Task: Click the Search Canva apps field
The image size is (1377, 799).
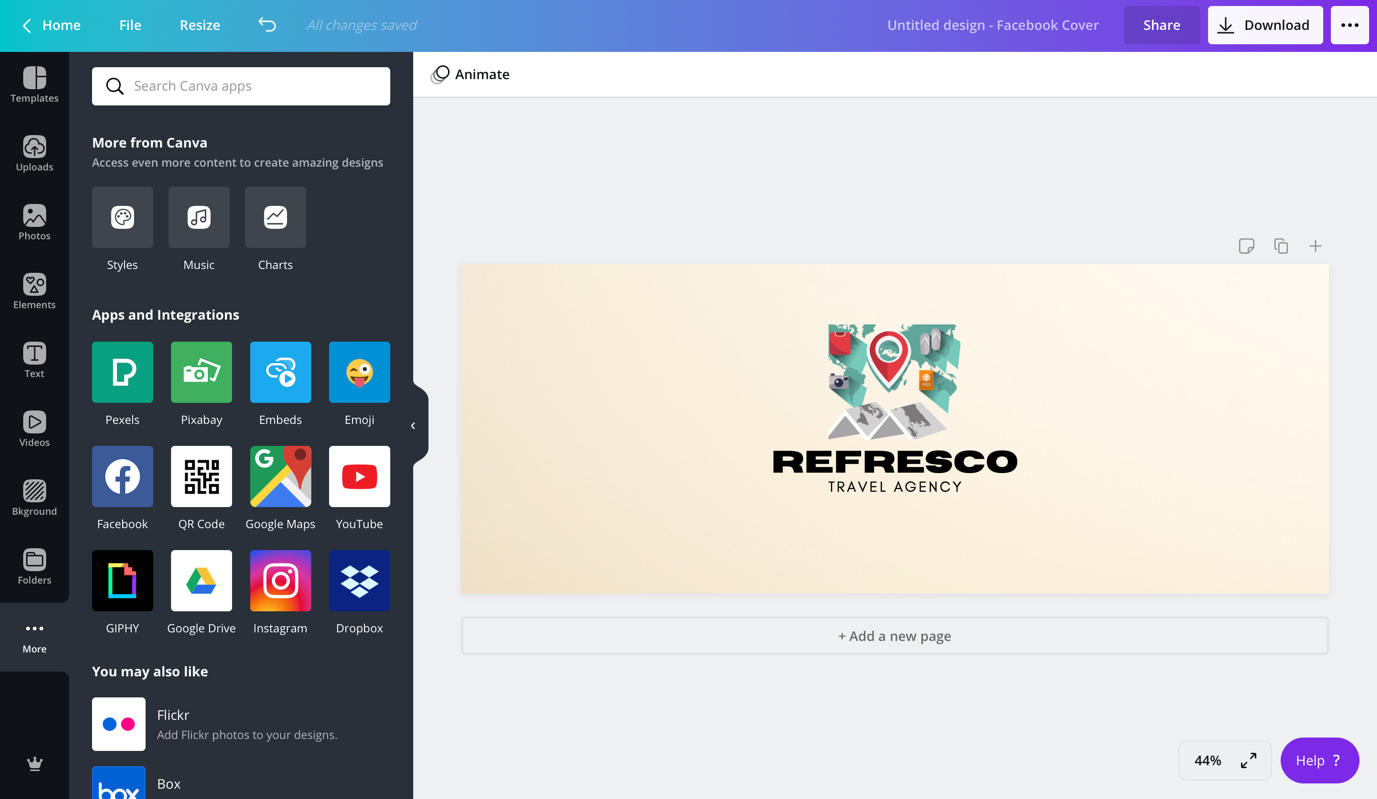Action: point(241,86)
